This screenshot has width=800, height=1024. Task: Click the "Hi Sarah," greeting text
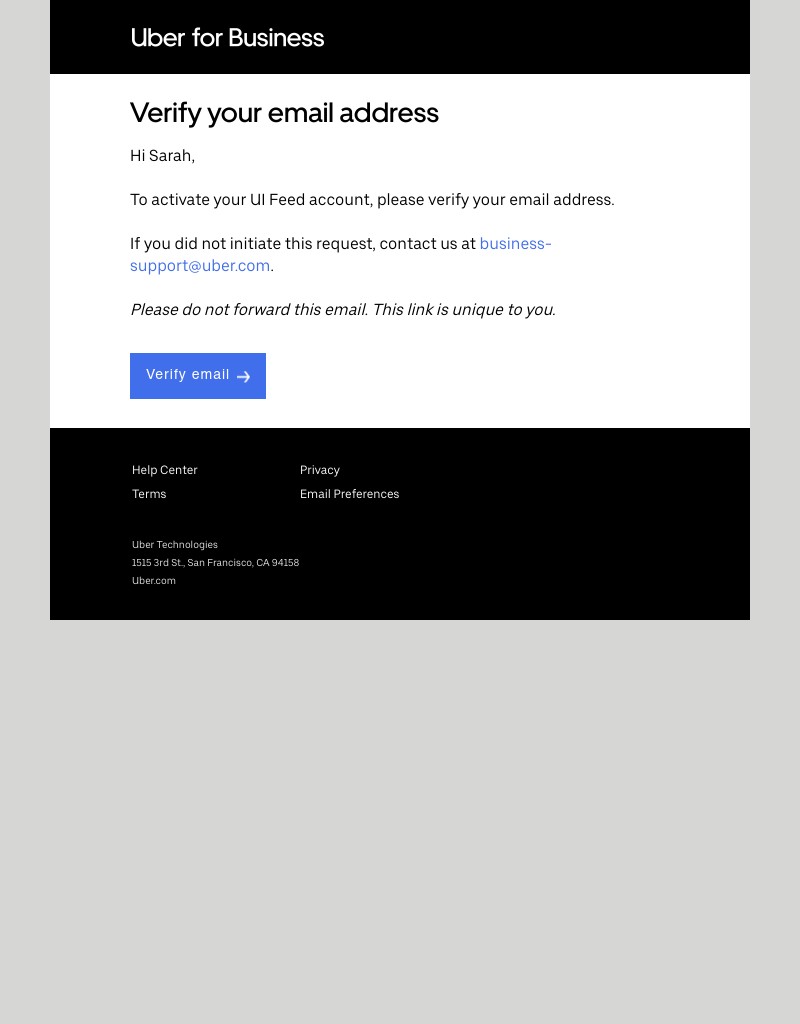pyautogui.click(x=162, y=156)
